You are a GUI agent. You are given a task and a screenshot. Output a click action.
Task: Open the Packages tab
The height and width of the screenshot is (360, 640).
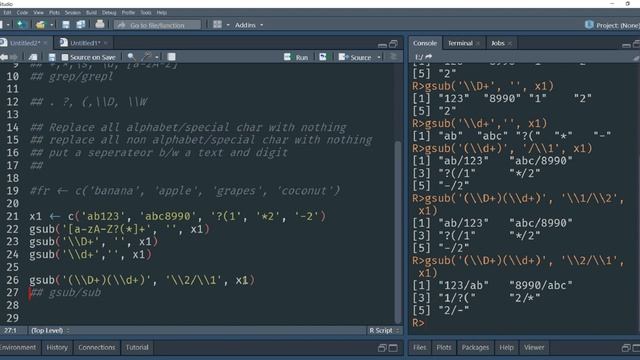[475, 347]
